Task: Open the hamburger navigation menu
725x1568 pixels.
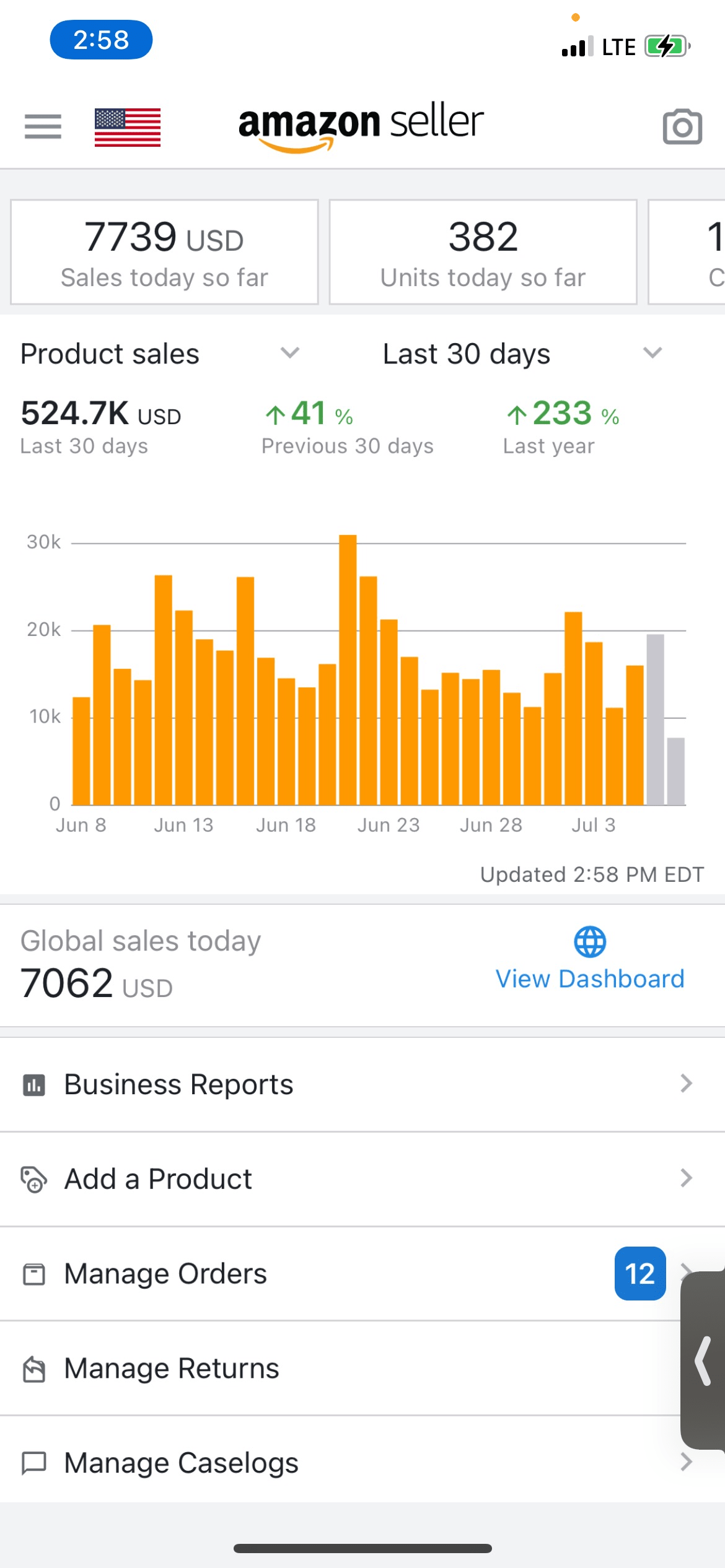Action: (43, 127)
